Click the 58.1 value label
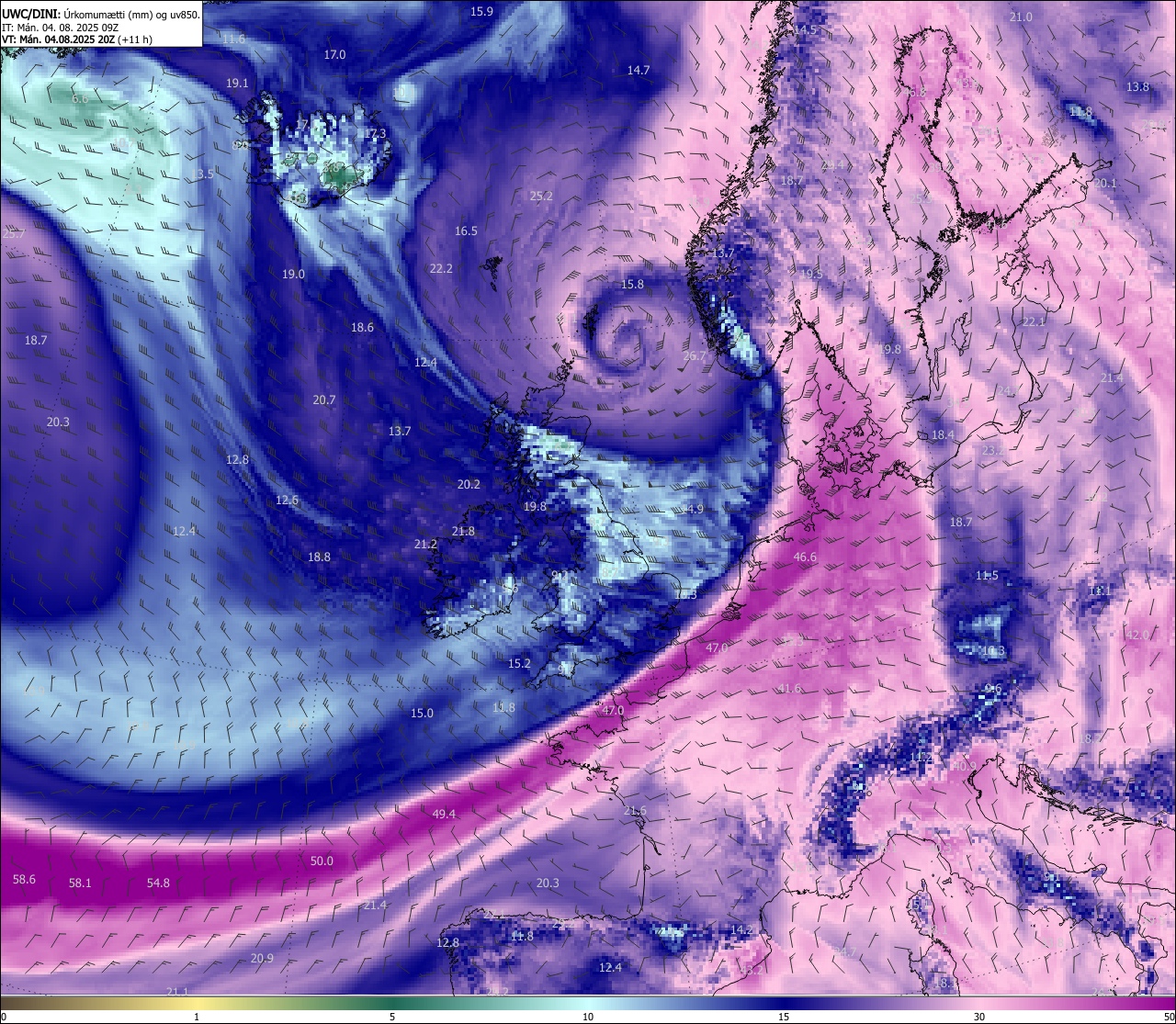This screenshot has width=1176, height=1024. coord(80,883)
